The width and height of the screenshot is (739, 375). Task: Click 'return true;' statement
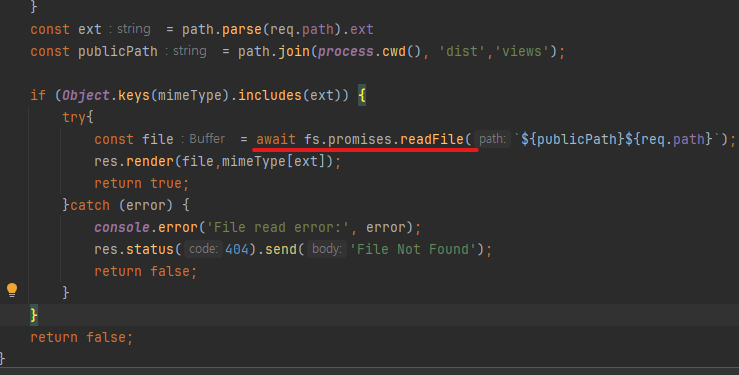tap(141, 183)
